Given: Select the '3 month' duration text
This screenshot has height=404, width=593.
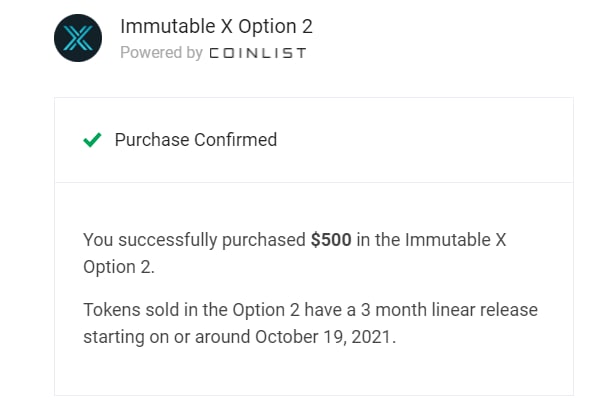Looking at the screenshot, I should [x=394, y=310].
